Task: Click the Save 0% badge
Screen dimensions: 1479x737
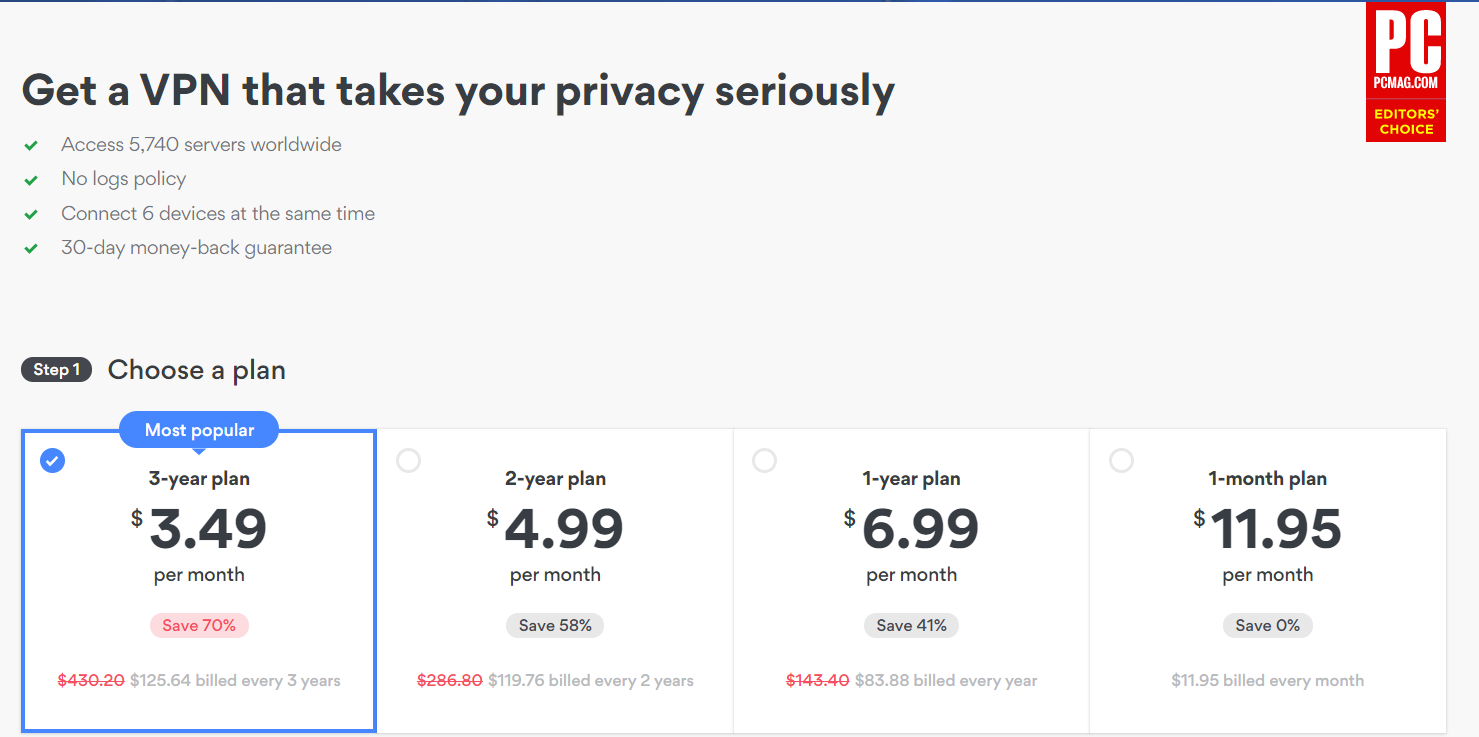Action: pos(1267,625)
